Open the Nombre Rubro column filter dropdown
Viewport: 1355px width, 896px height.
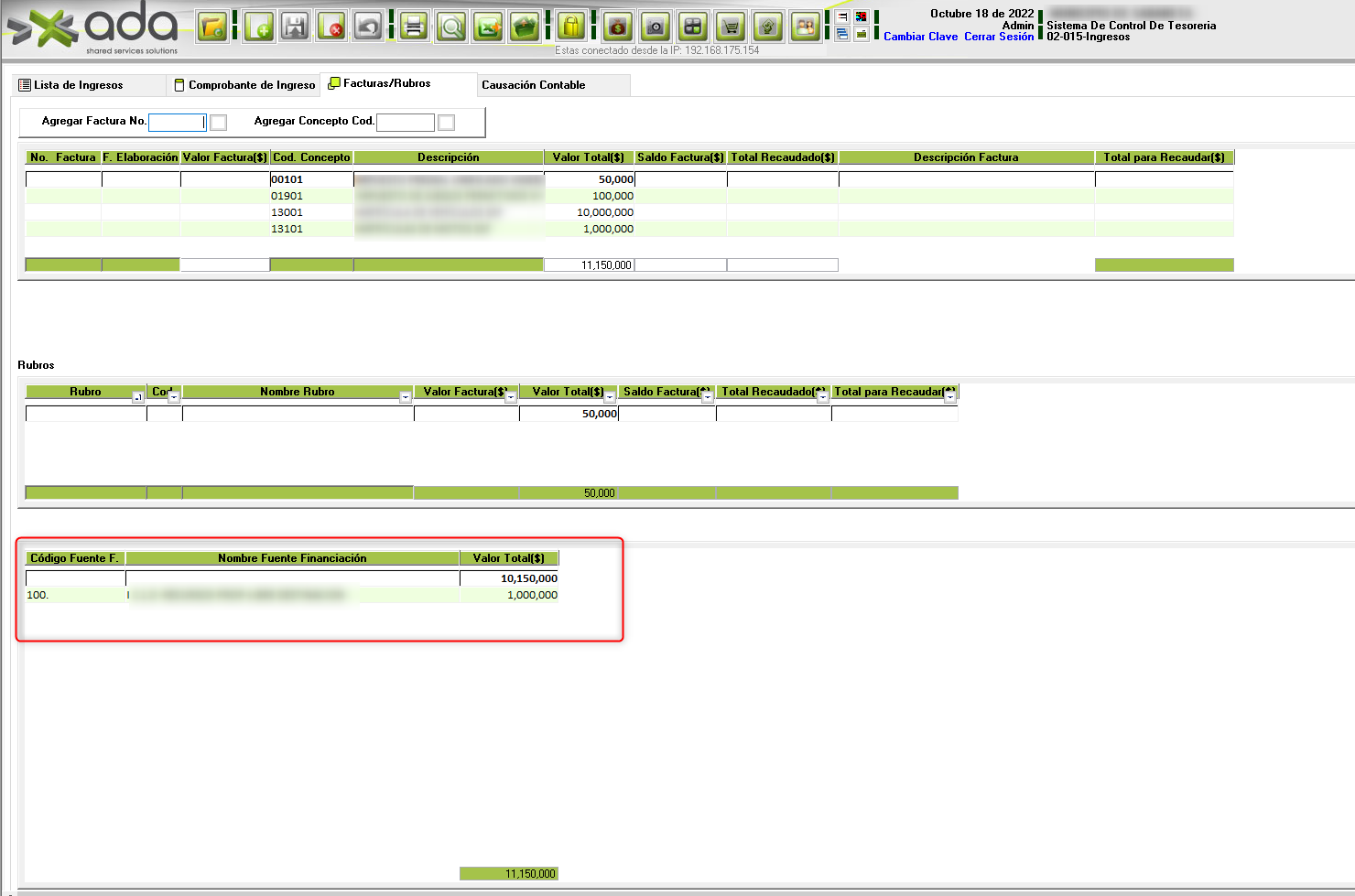[x=406, y=397]
